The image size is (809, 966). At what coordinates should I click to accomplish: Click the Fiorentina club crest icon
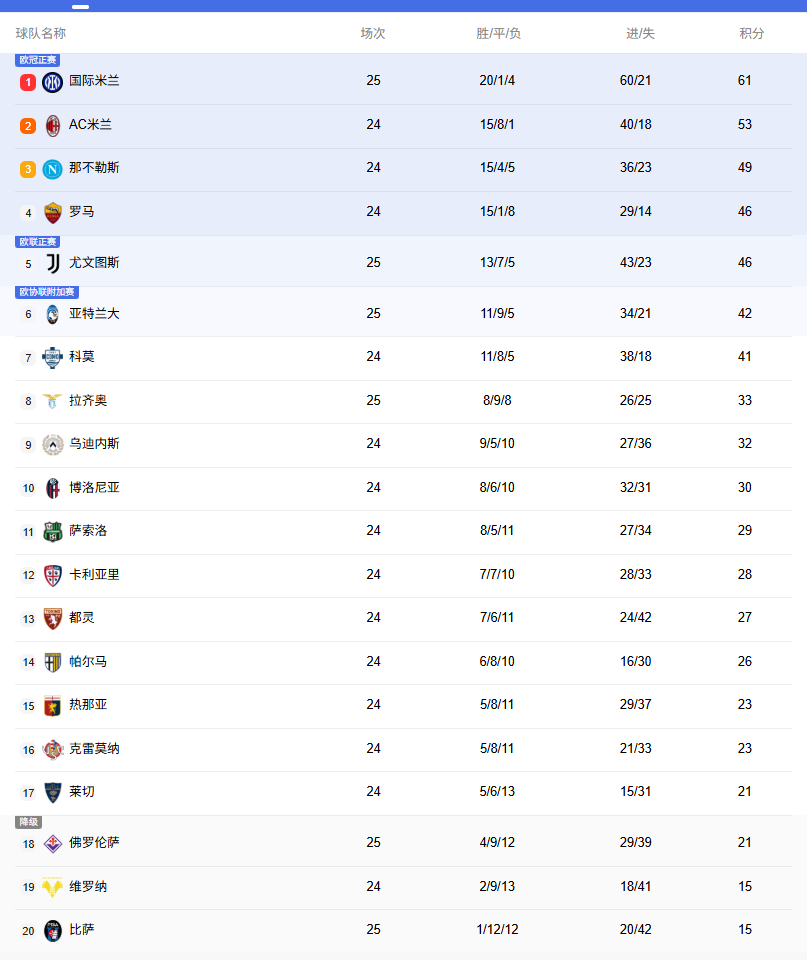[x=53, y=844]
